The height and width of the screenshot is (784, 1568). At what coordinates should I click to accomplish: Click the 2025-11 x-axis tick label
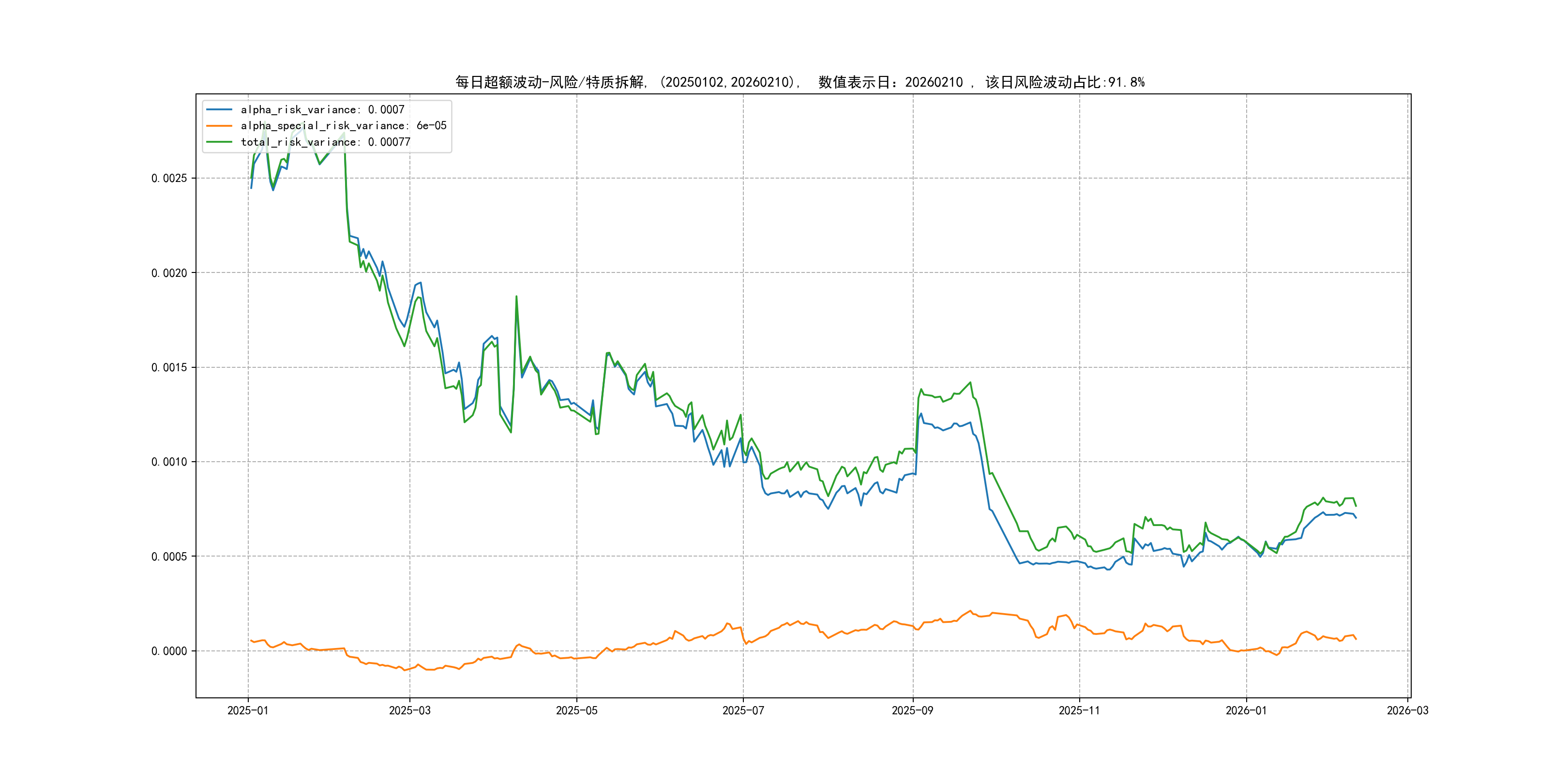pyautogui.click(x=1079, y=710)
